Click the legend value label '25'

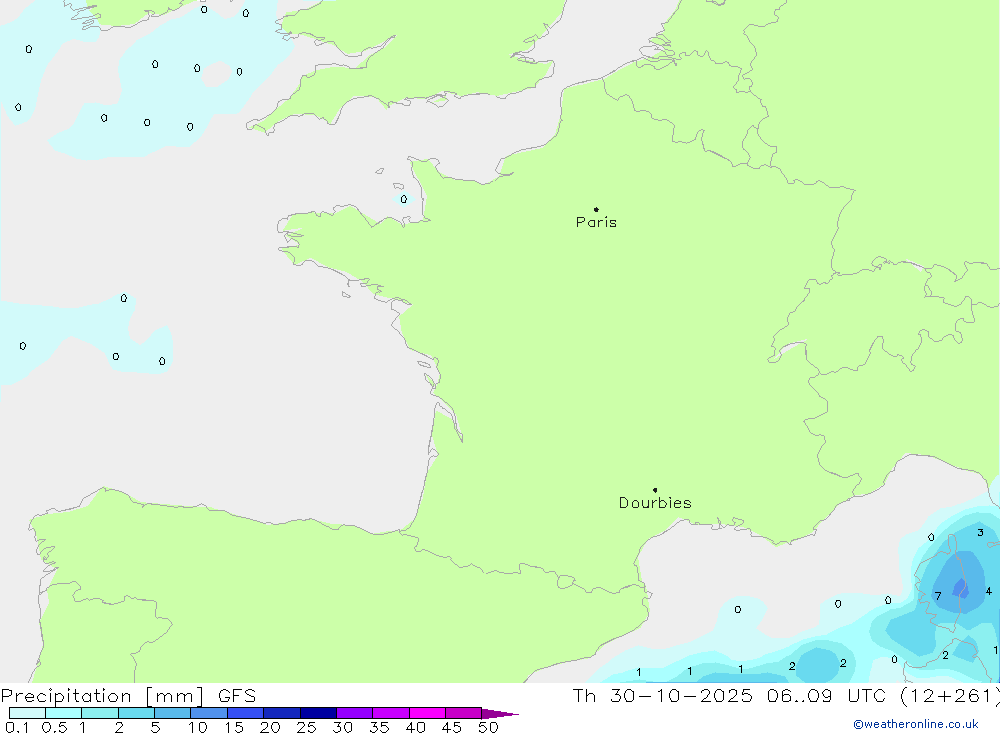tap(306, 727)
